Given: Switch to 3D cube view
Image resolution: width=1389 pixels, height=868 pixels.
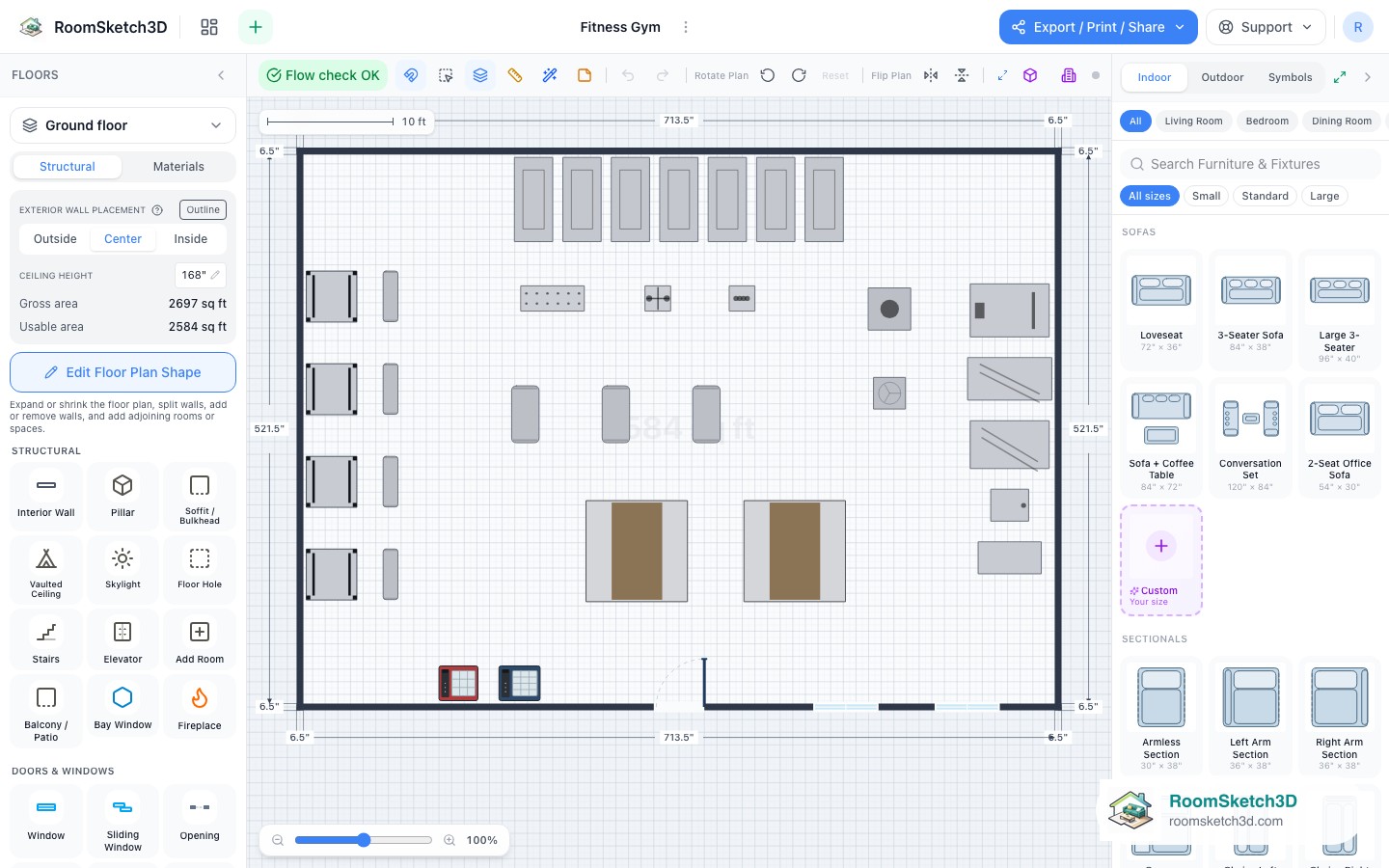Looking at the screenshot, I should (1030, 75).
